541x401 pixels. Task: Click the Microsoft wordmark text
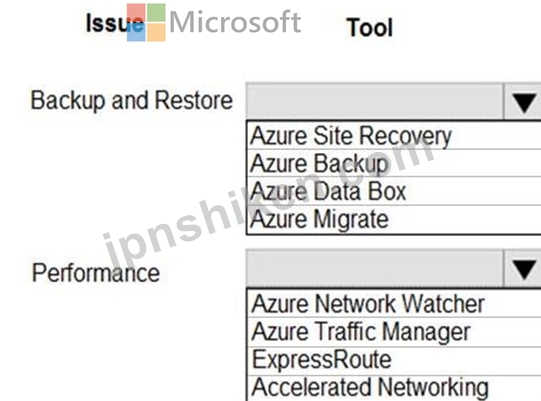[x=235, y=22]
